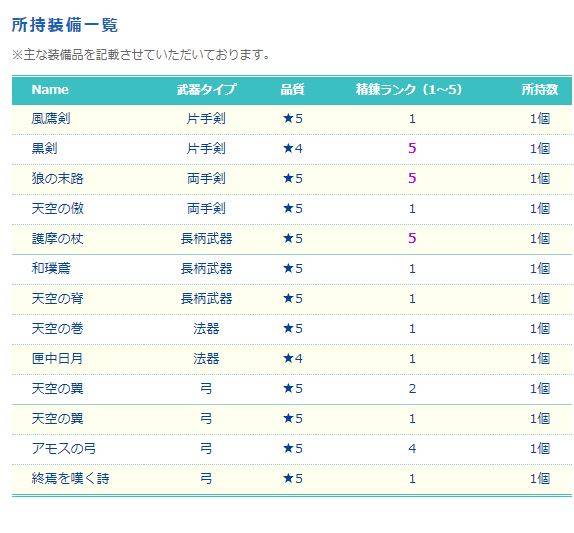Click 1個 count in the 天空の脊 row
The width and height of the screenshot is (574, 533).
540,299
